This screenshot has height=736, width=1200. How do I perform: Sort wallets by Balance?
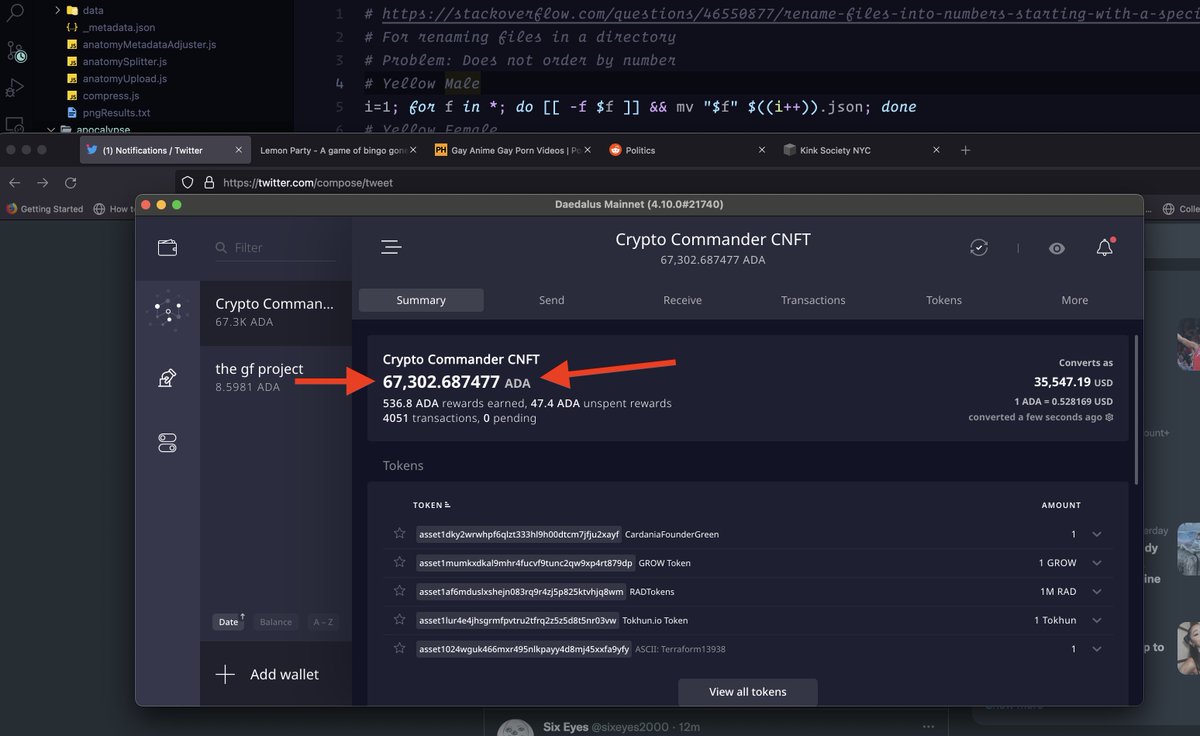276,622
